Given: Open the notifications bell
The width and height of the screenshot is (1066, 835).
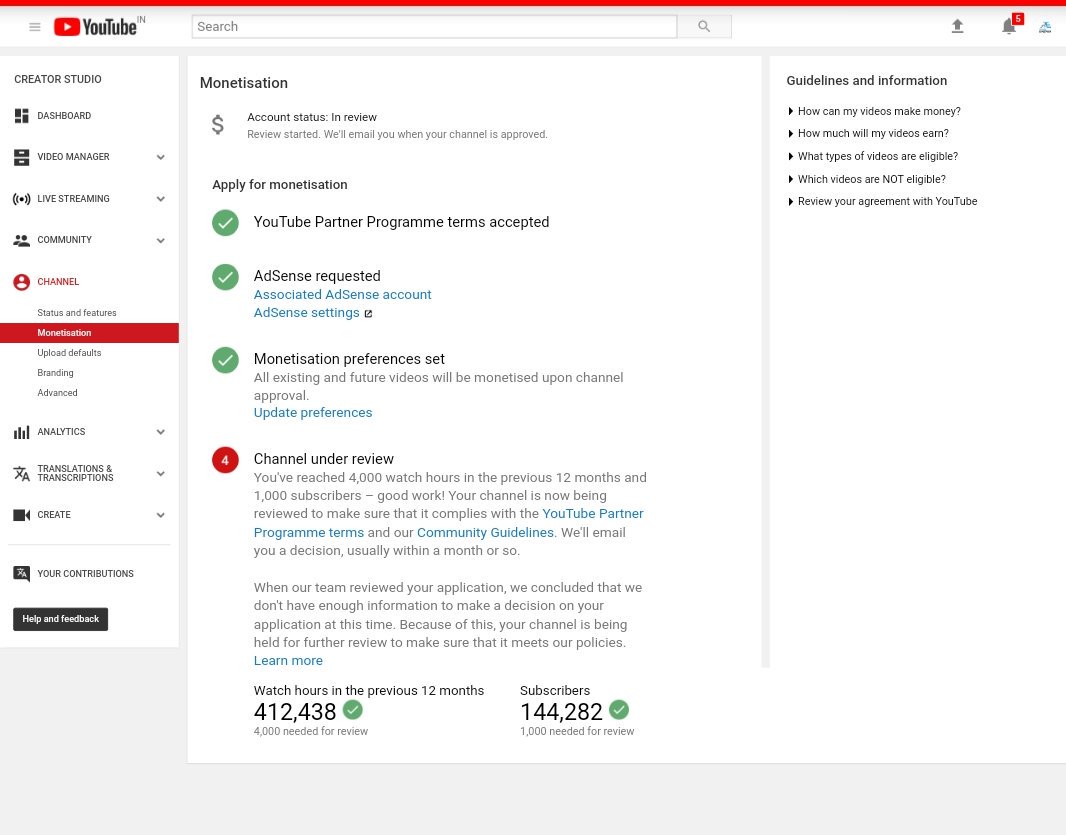Looking at the screenshot, I should tap(1009, 27).
